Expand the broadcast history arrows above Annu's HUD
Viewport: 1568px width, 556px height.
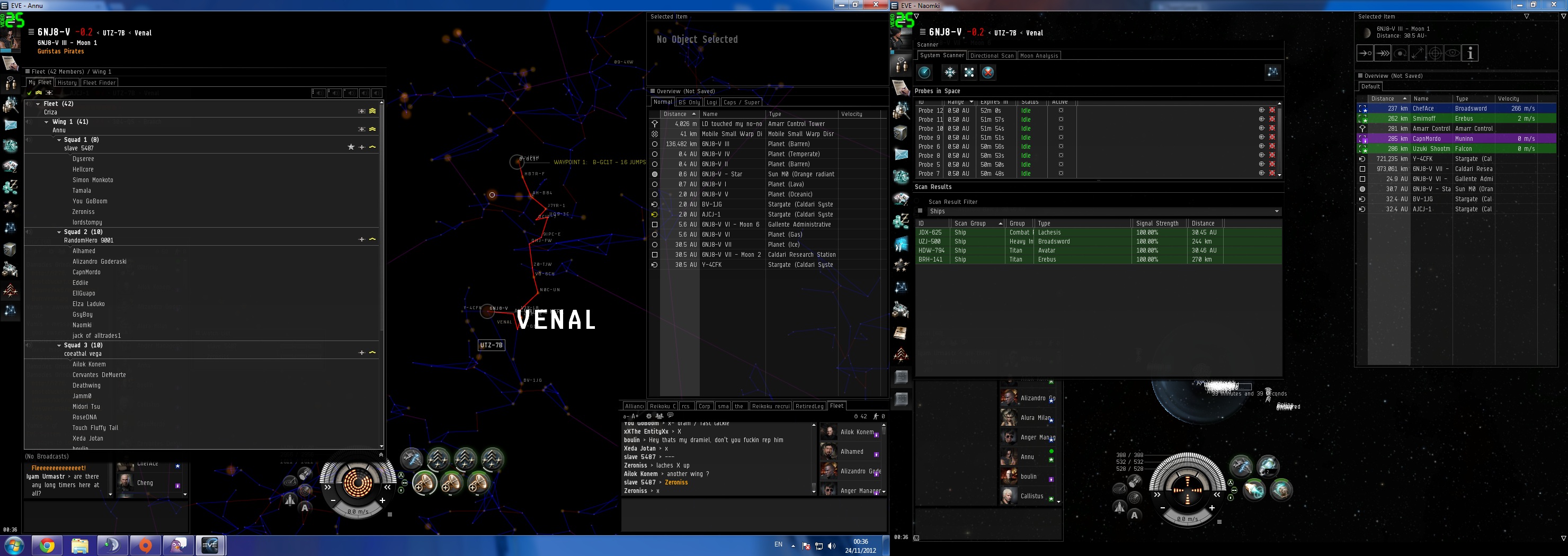coord(381,455)
